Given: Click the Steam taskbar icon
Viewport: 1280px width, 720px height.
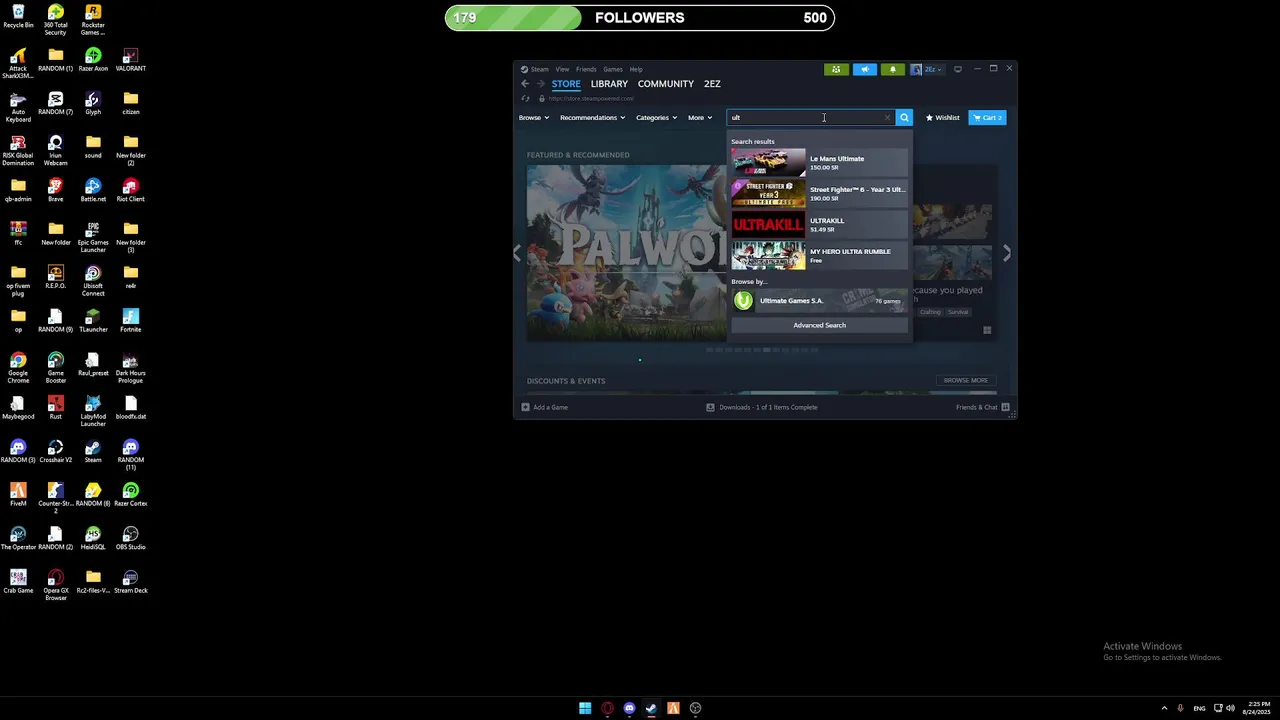Looking at the screenshot, I should pos(651,708).
